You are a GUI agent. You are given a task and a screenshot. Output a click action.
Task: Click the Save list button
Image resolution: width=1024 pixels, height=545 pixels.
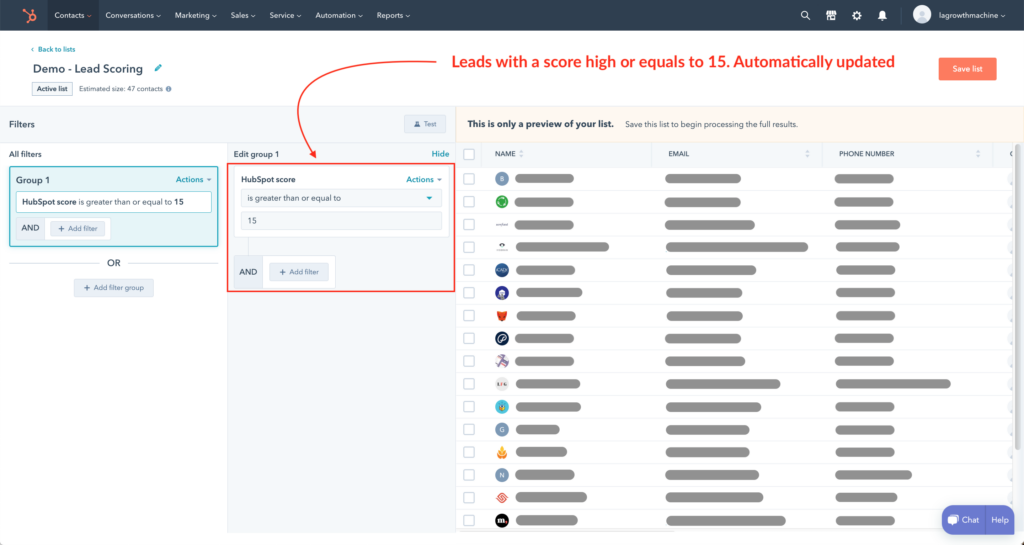click(x=967, y=69)
